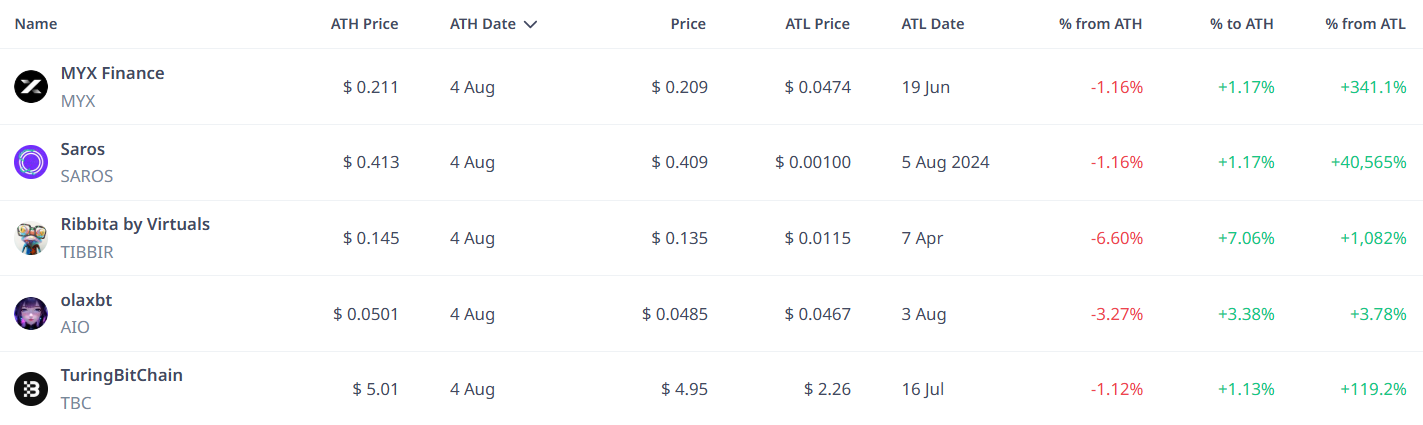Sort by % from ATH column
Image resolution: width=1423 pixels, height=425 pixels.
pos(1101,24)
